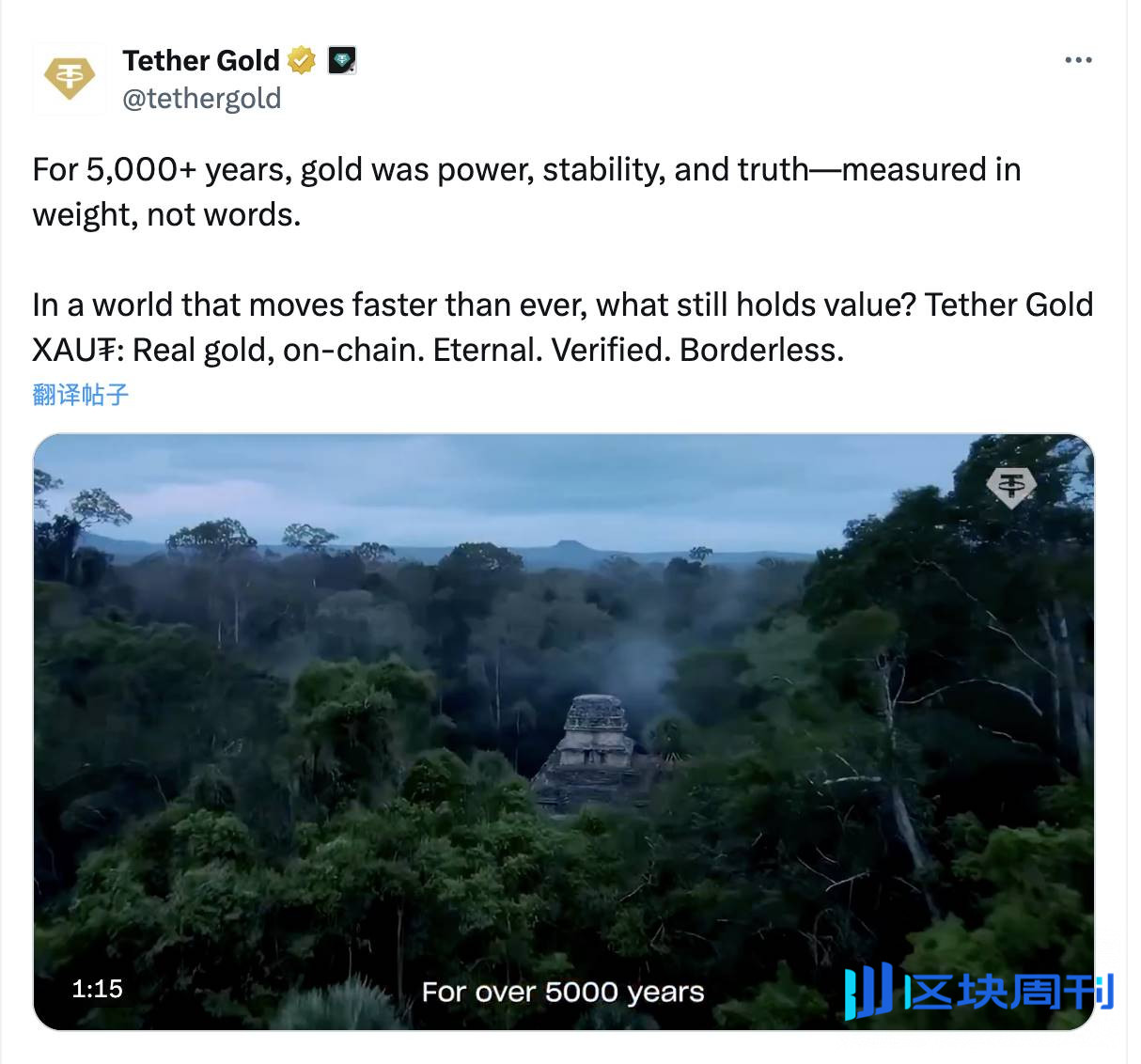Click the 'For over 5000 years' caption
1141x1064 pixels.
tap(564, 992)
